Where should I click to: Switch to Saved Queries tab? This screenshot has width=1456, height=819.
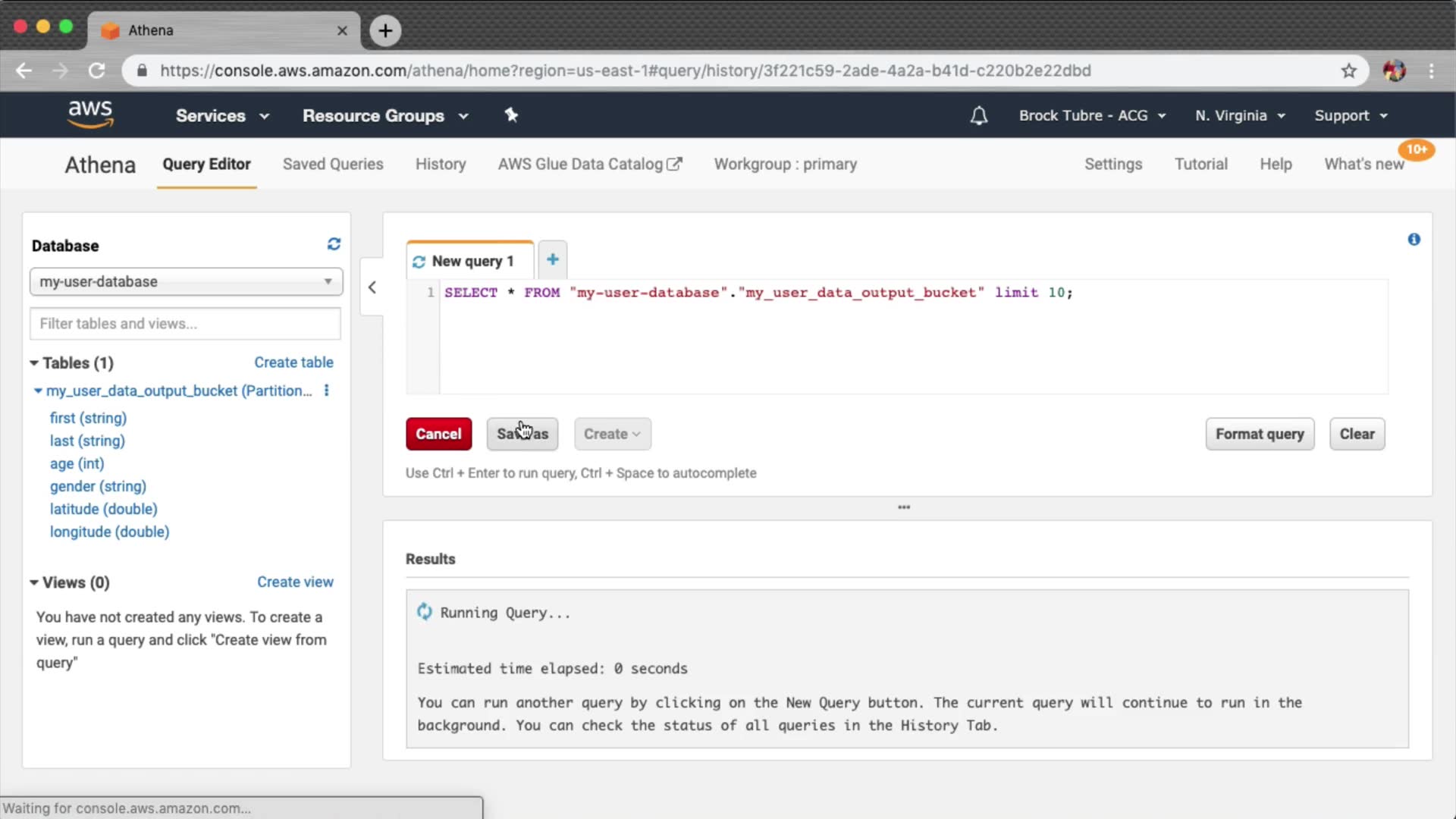tap(333, 164)
